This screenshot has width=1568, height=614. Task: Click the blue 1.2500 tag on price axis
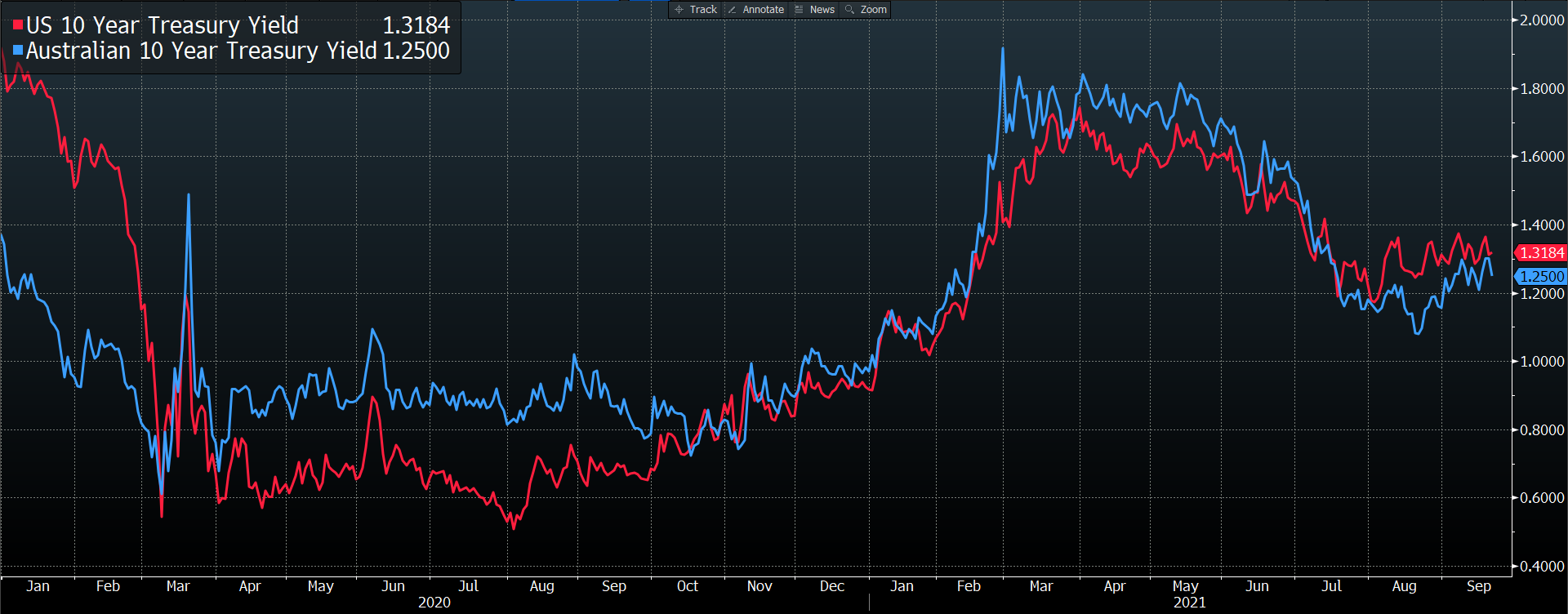point(1541,277)
